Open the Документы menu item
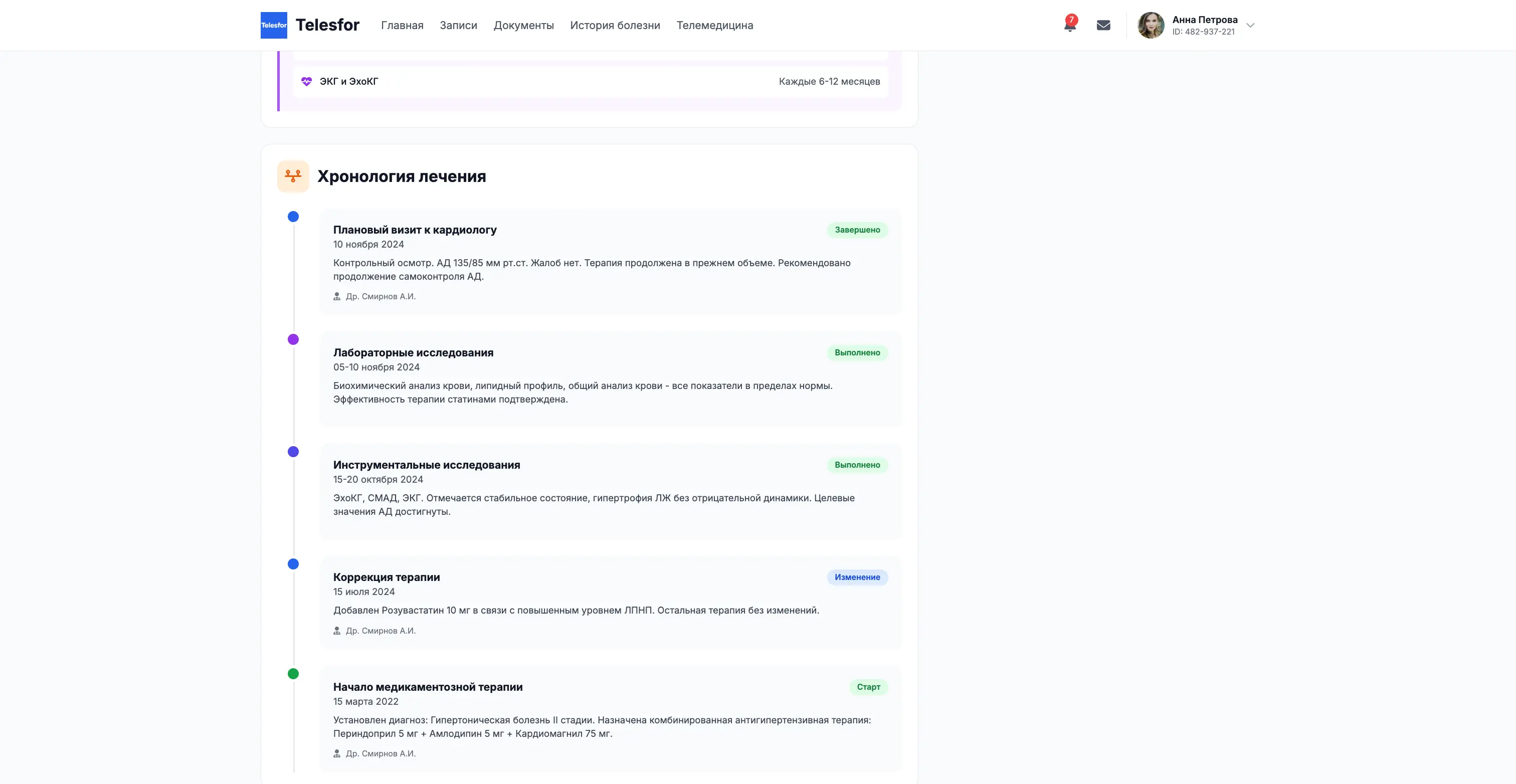 click(523, 25)
